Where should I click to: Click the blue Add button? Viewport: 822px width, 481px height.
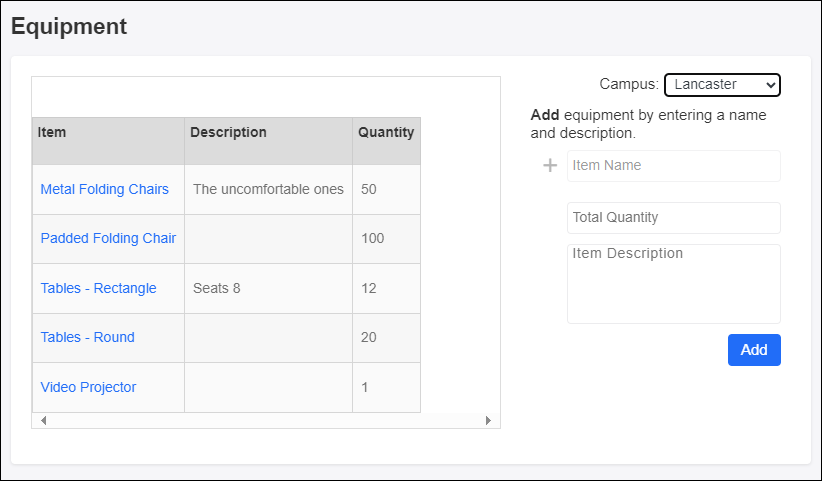753,350
